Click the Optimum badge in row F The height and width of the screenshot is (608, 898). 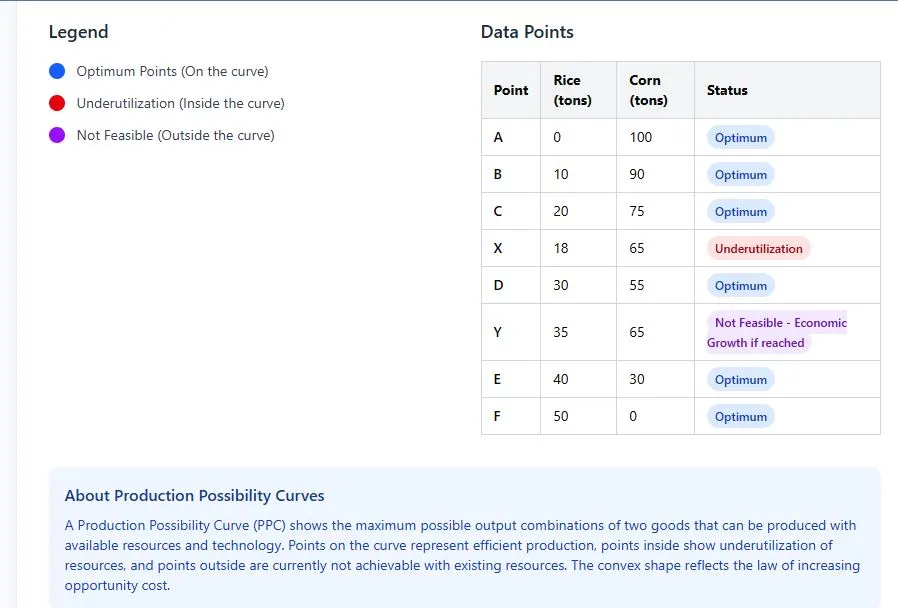[x=741, y=417]
